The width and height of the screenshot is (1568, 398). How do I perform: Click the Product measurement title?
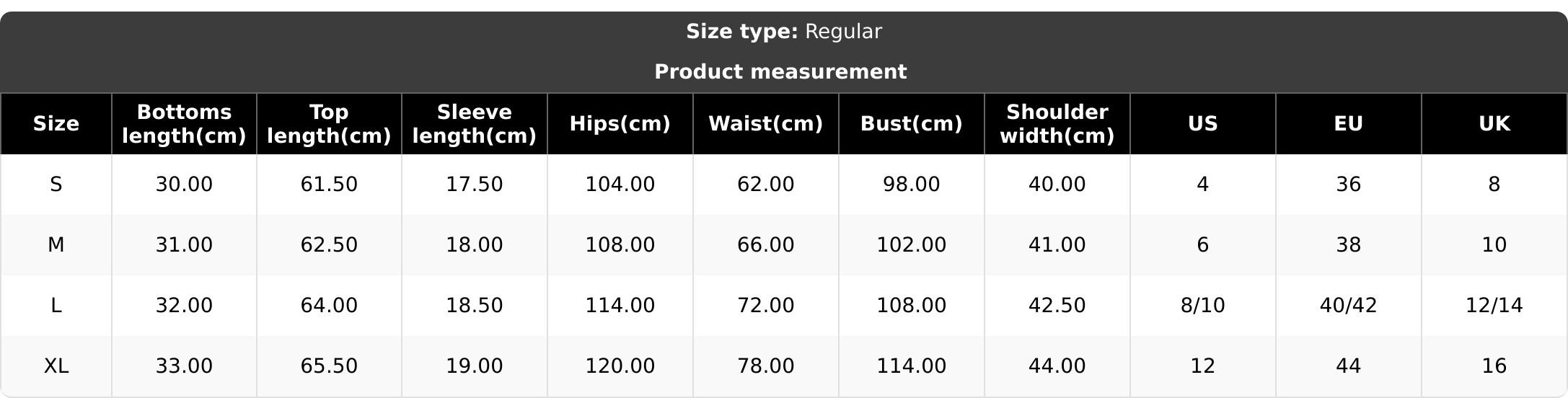tap(780, 72)
